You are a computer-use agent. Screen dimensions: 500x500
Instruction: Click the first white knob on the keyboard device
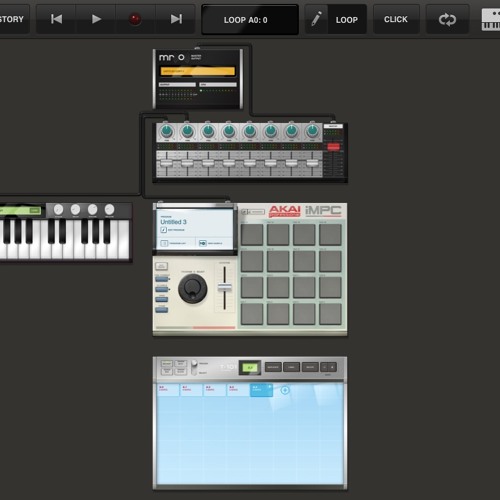[x=58, y=209]
